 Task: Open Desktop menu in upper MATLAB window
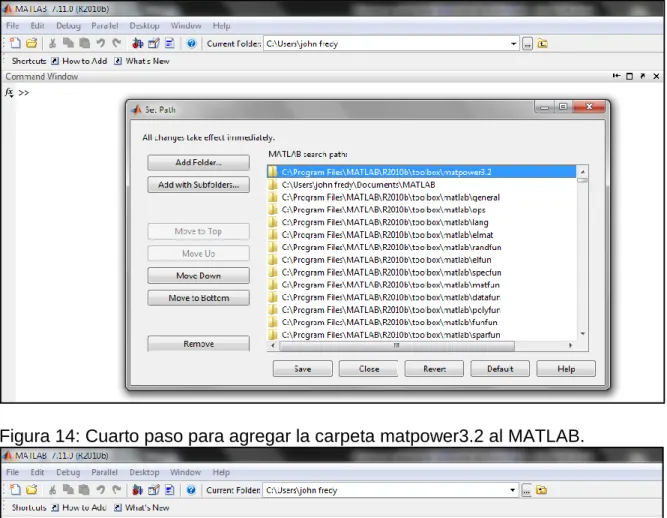pos(144,26)
